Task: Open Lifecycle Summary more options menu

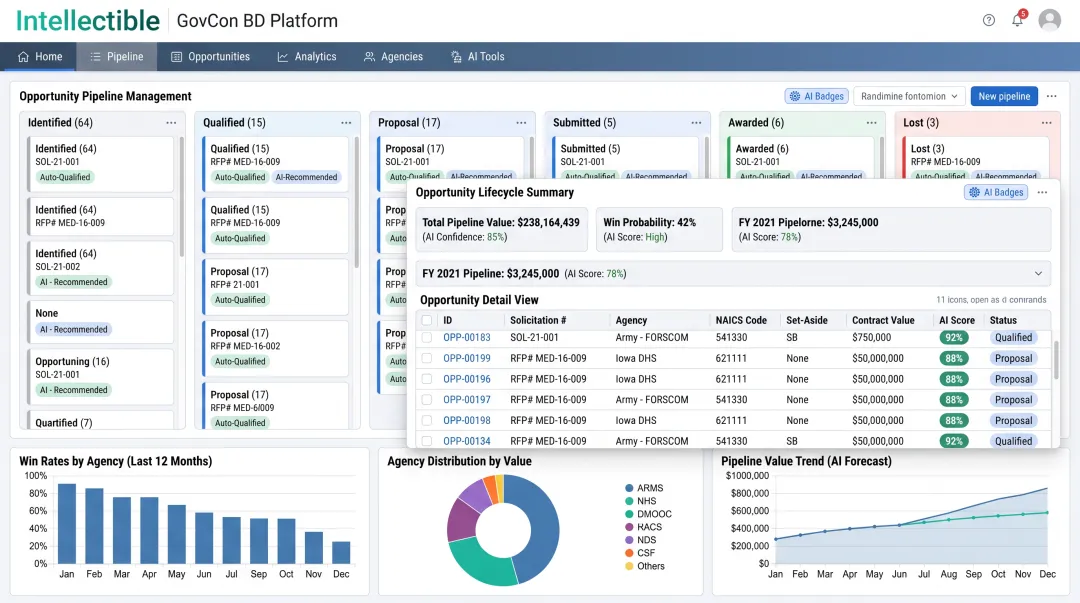Action: pyautogui.click(x=1042, y=192)
